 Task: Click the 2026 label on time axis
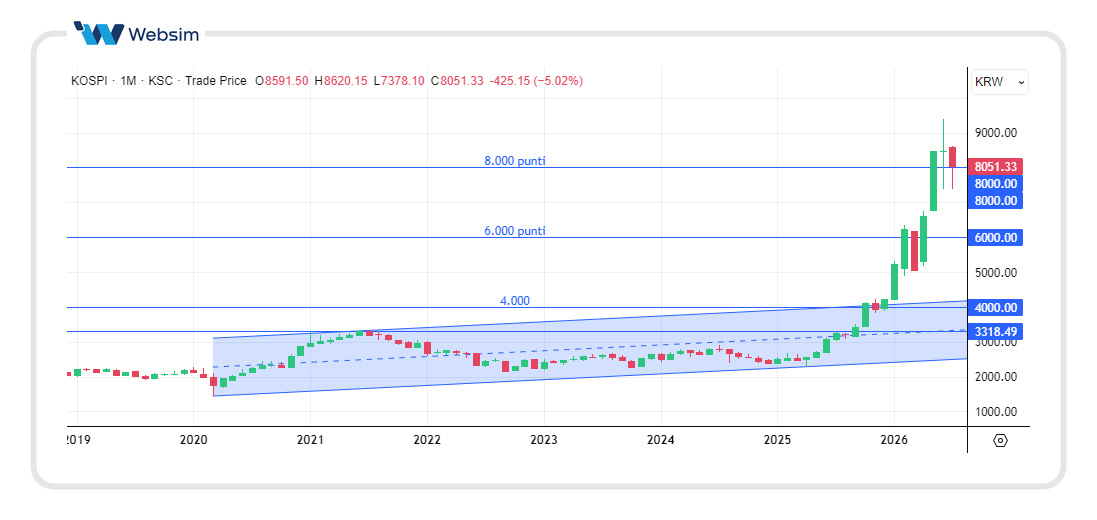tap(894, 440)
